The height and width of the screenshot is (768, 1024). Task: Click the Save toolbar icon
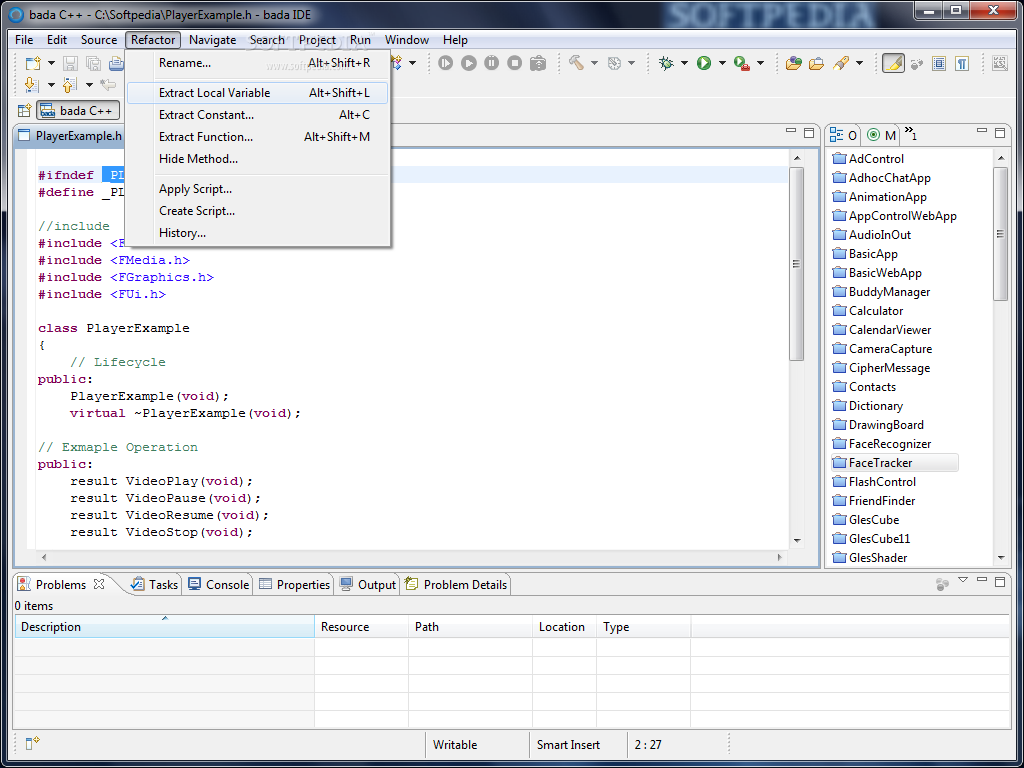[71, 63]
